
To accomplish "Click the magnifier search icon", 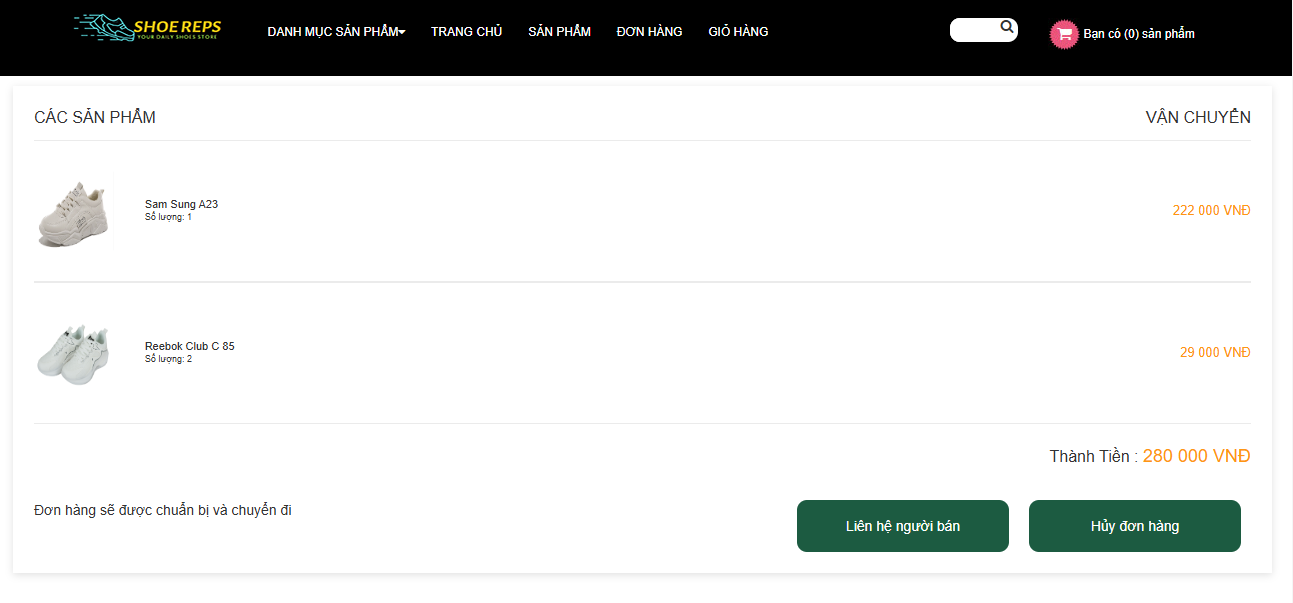I will coord(1007,28).
